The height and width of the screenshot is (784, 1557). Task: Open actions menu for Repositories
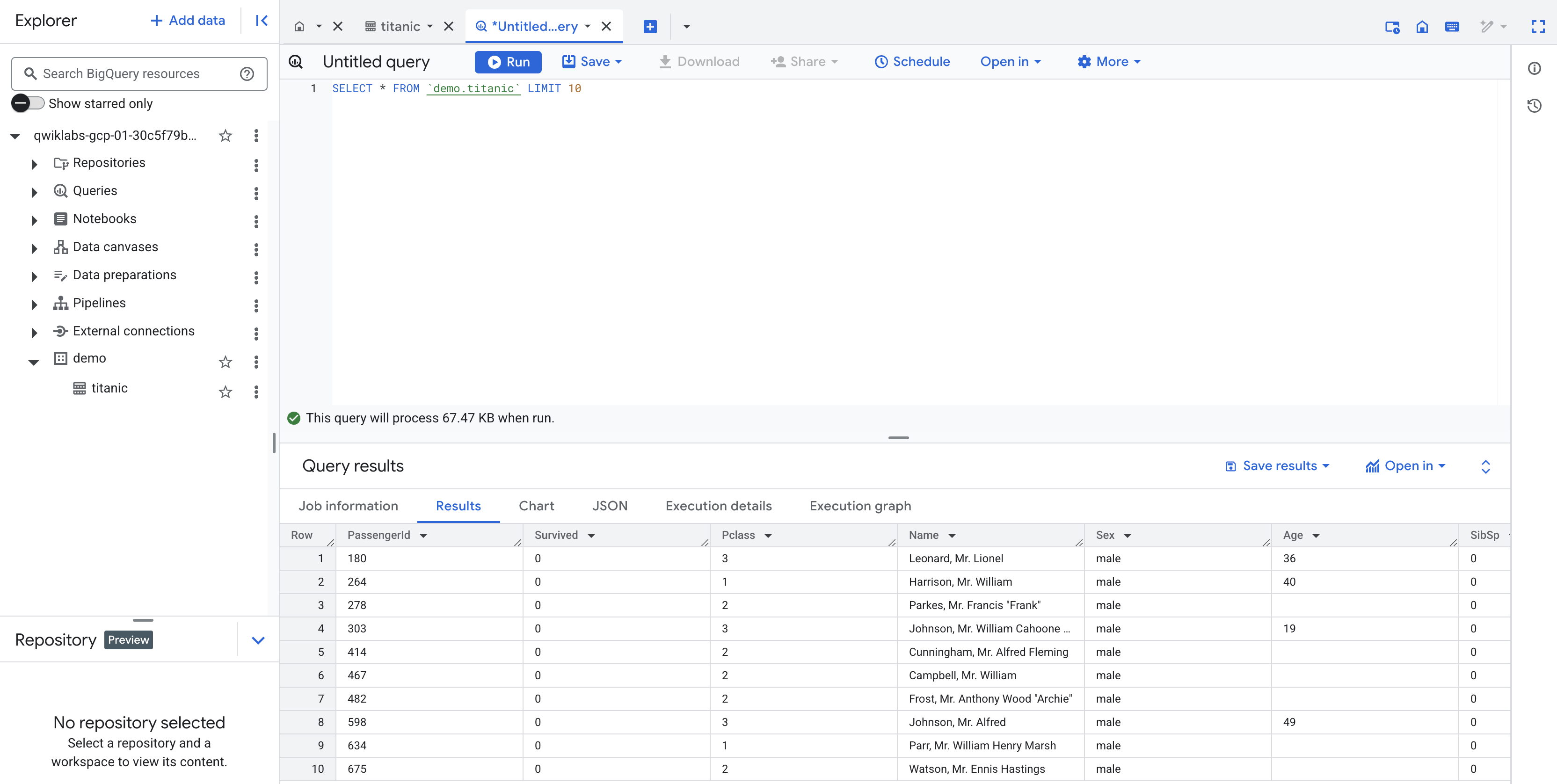pyautogui.click(x=256, y=165)
